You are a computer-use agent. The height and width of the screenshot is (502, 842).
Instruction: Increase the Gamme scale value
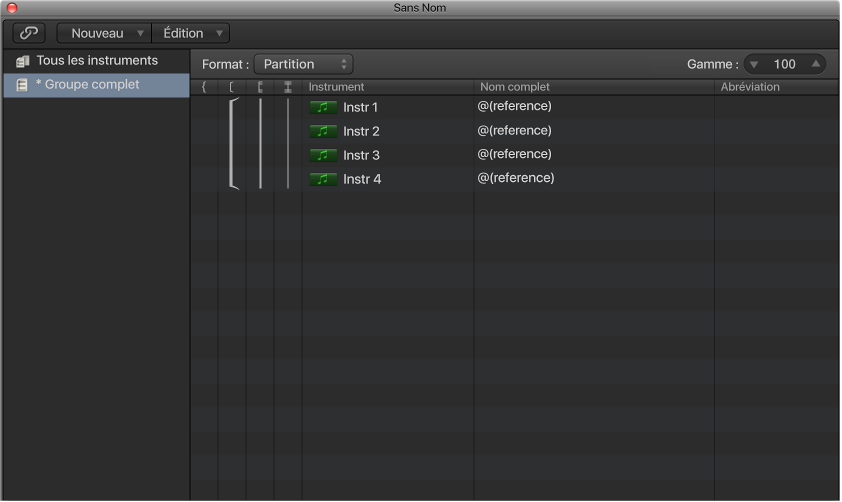pyautogui.click(x=816, y=64)
